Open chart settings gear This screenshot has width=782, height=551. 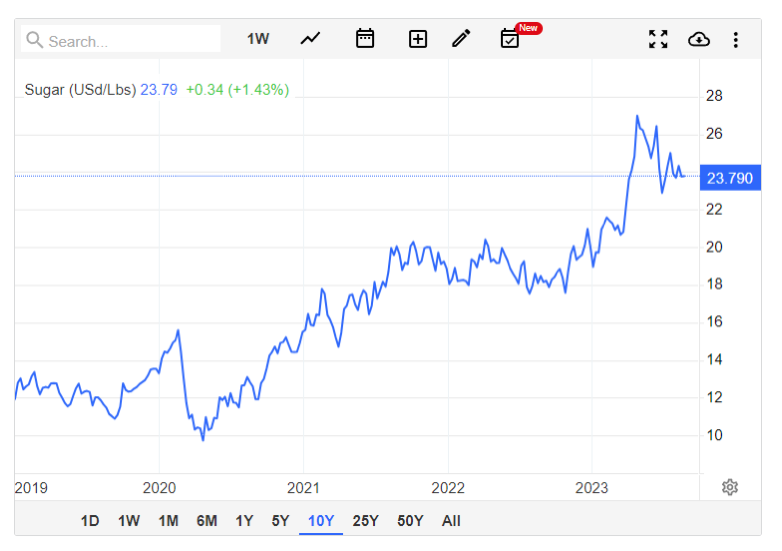(x=730, y=487)
